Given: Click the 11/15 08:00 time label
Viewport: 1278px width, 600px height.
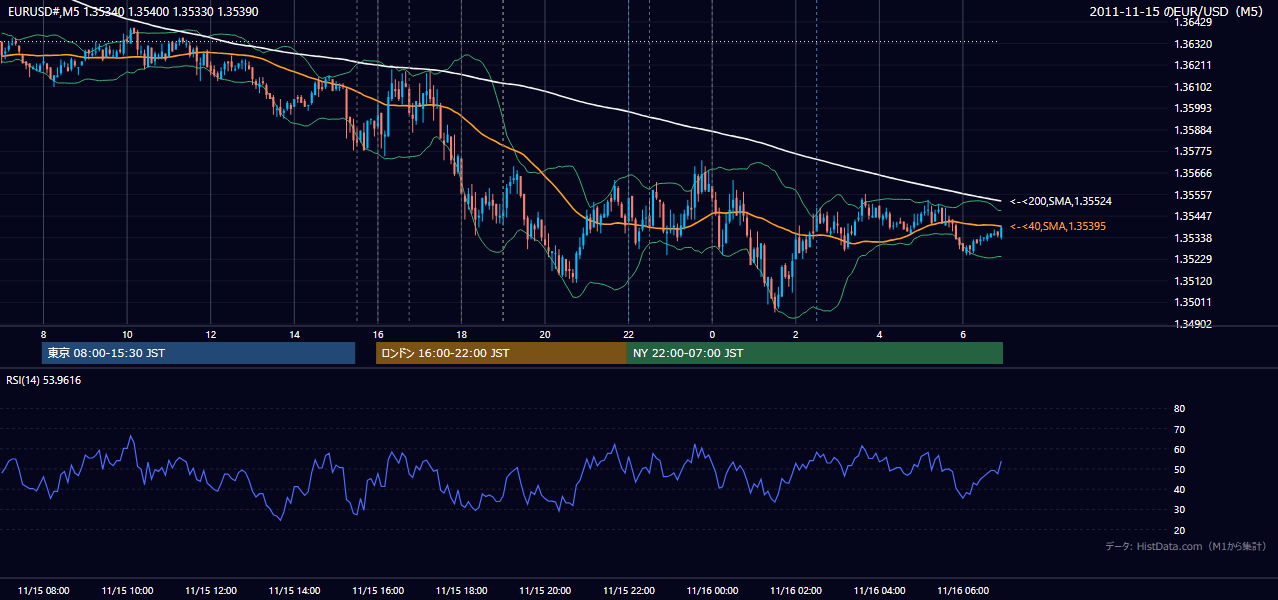Looking at the screenshot, I should click(43, 591).
